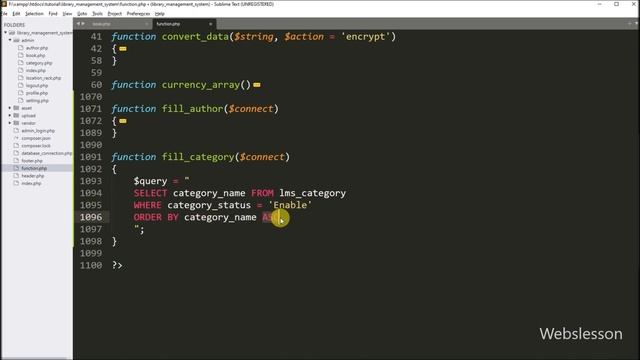
Task: Click the FOLDERS sidebar heading
Action: [14, 25]
